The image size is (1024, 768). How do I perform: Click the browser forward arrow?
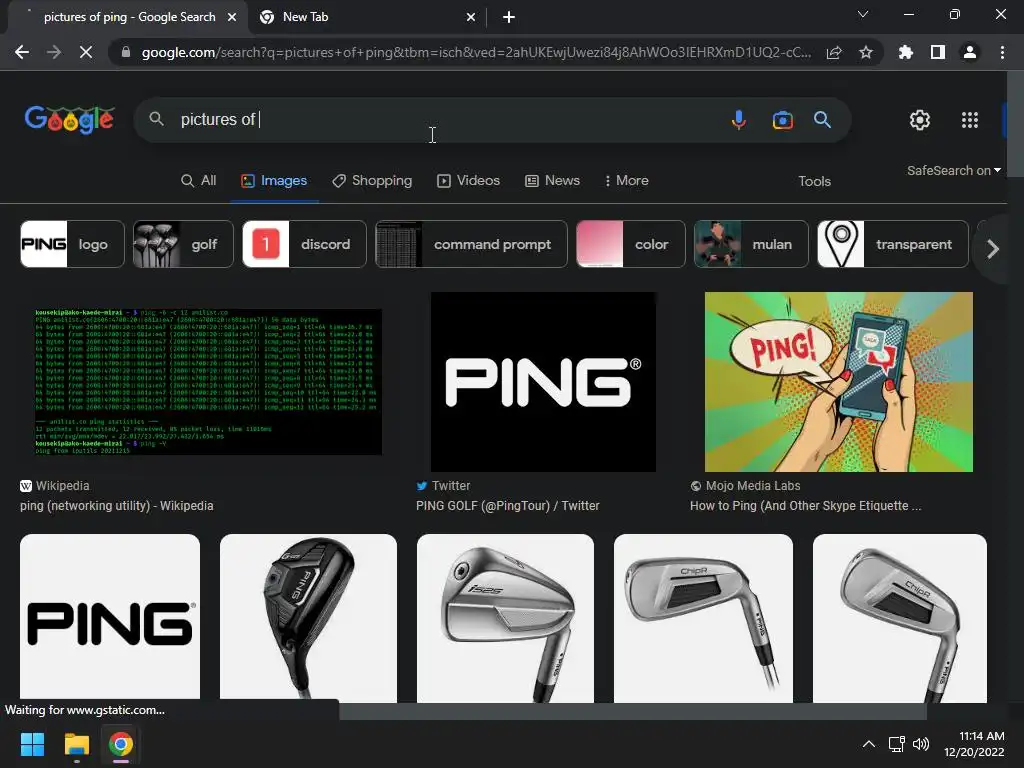[x=54, y=52]
